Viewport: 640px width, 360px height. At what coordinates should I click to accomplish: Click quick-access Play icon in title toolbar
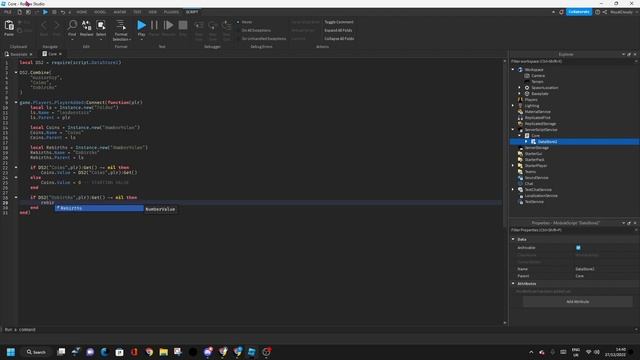coord(45,12)
